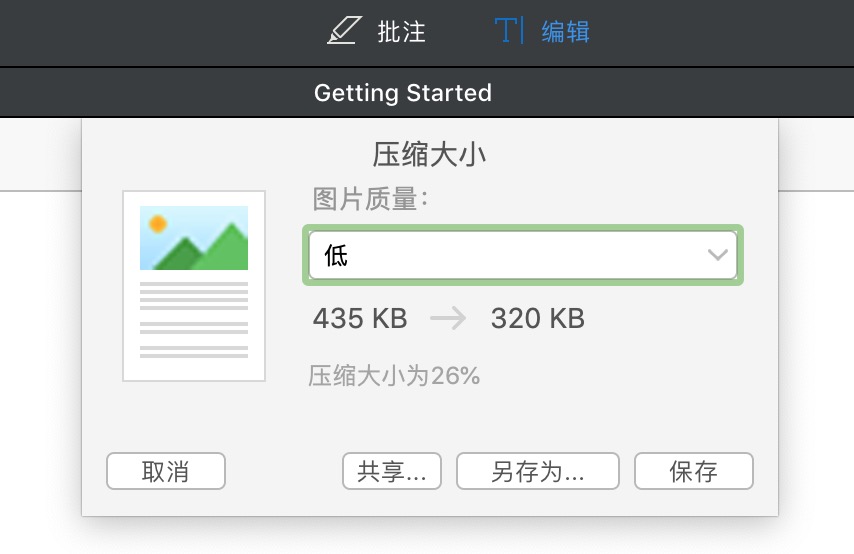Click the 图片质量 label
The width and height of the screenshot is (854, 554).
(370, 199)
